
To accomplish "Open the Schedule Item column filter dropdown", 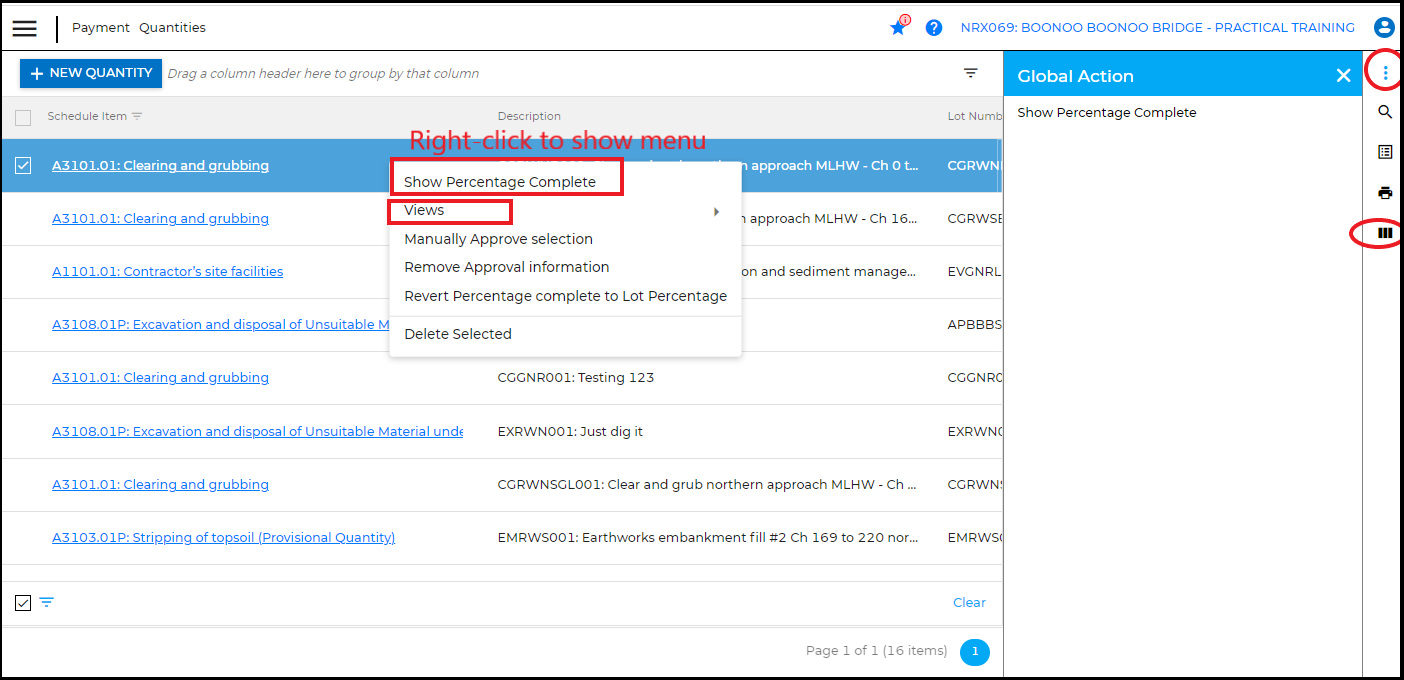I will click(x=137, y=116).
